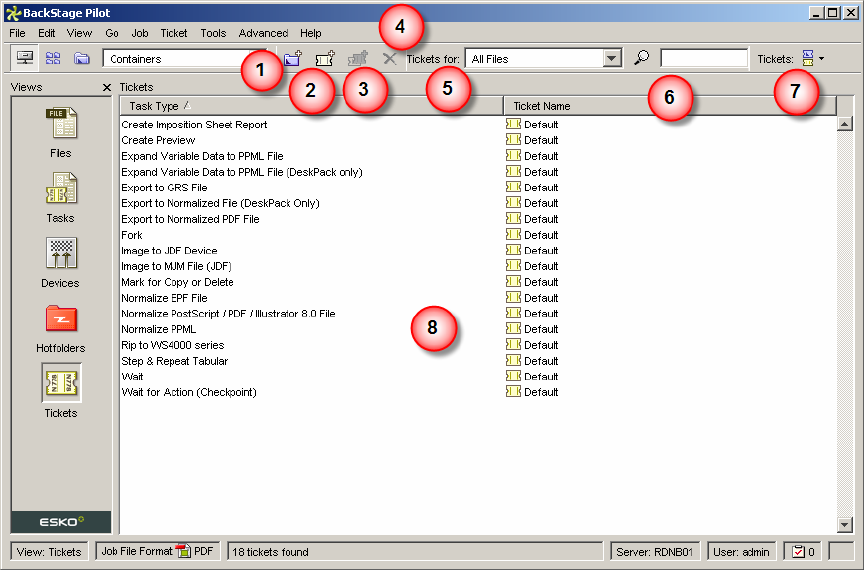
Task: Click the greyed duplicate ticket icon
Action: pyautogui.click(x=357, y=58)
